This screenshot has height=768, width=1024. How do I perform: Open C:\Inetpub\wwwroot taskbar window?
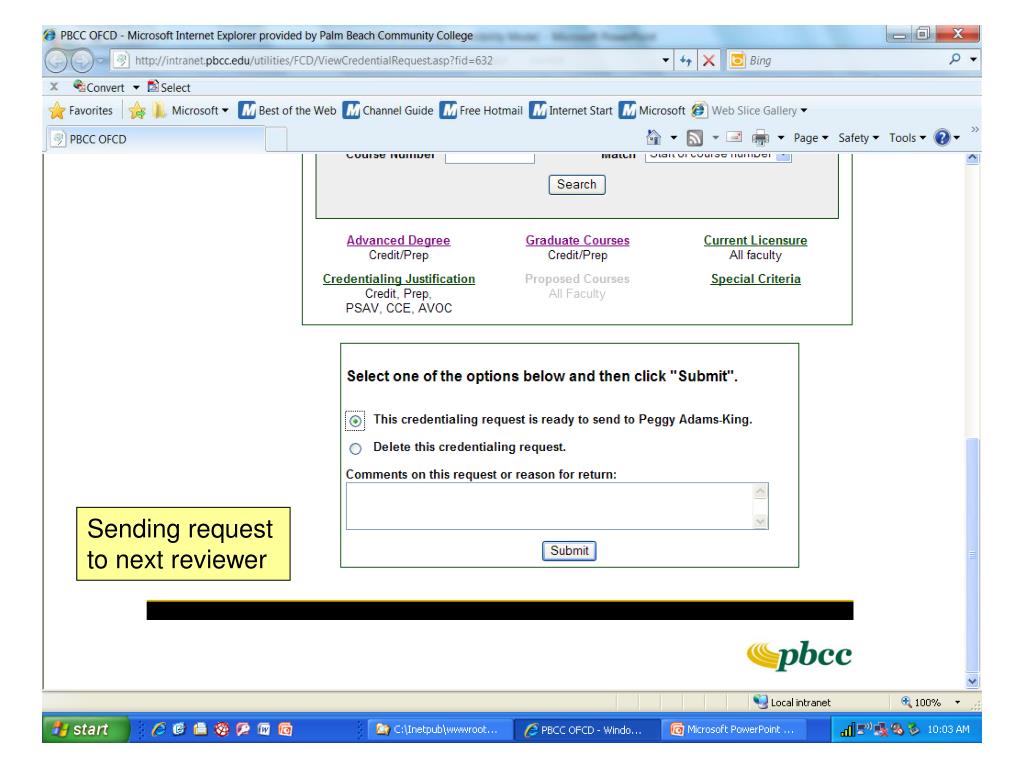pyautogui.click(x=436, y=729)
